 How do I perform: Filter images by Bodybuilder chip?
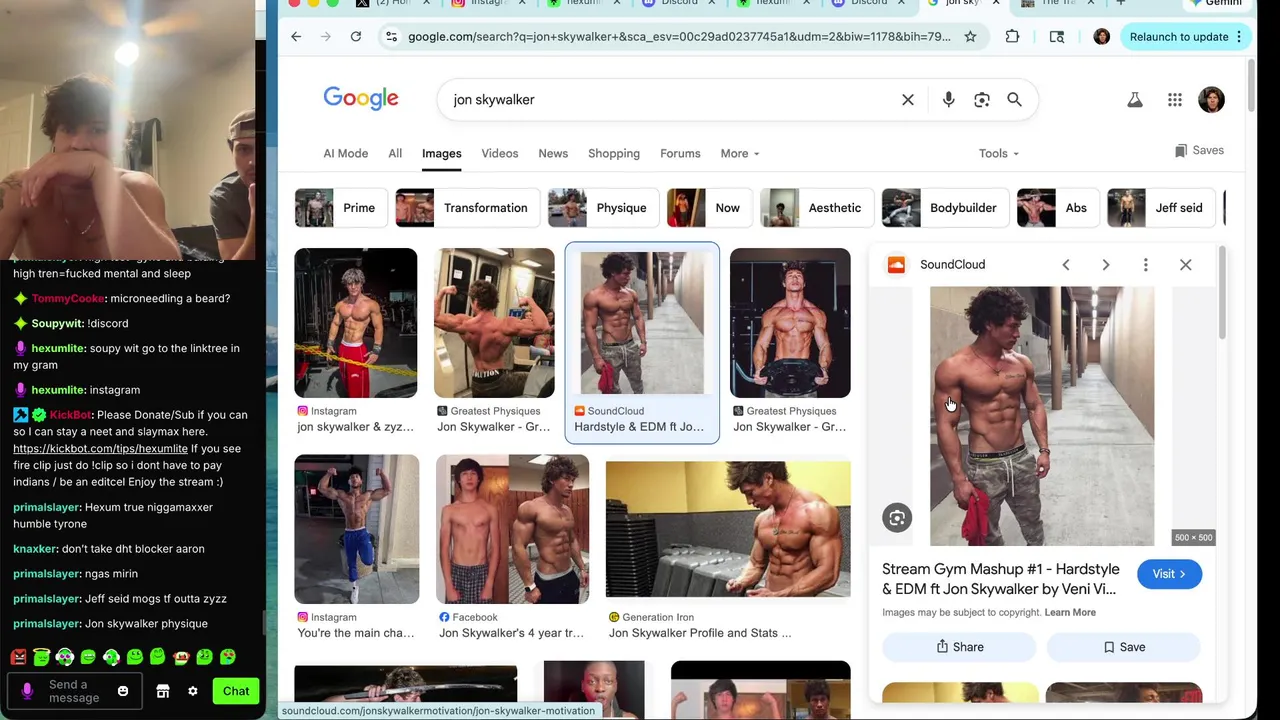click(x=945, y=208)
